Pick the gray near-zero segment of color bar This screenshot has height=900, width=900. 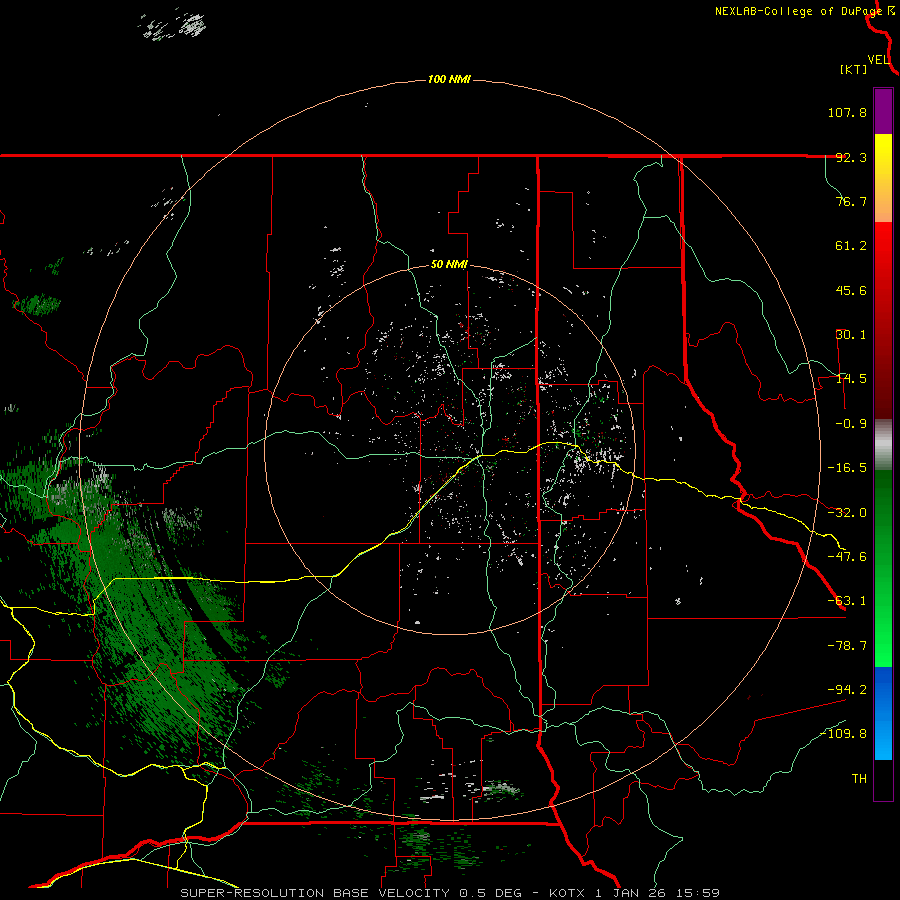point(883,445)
